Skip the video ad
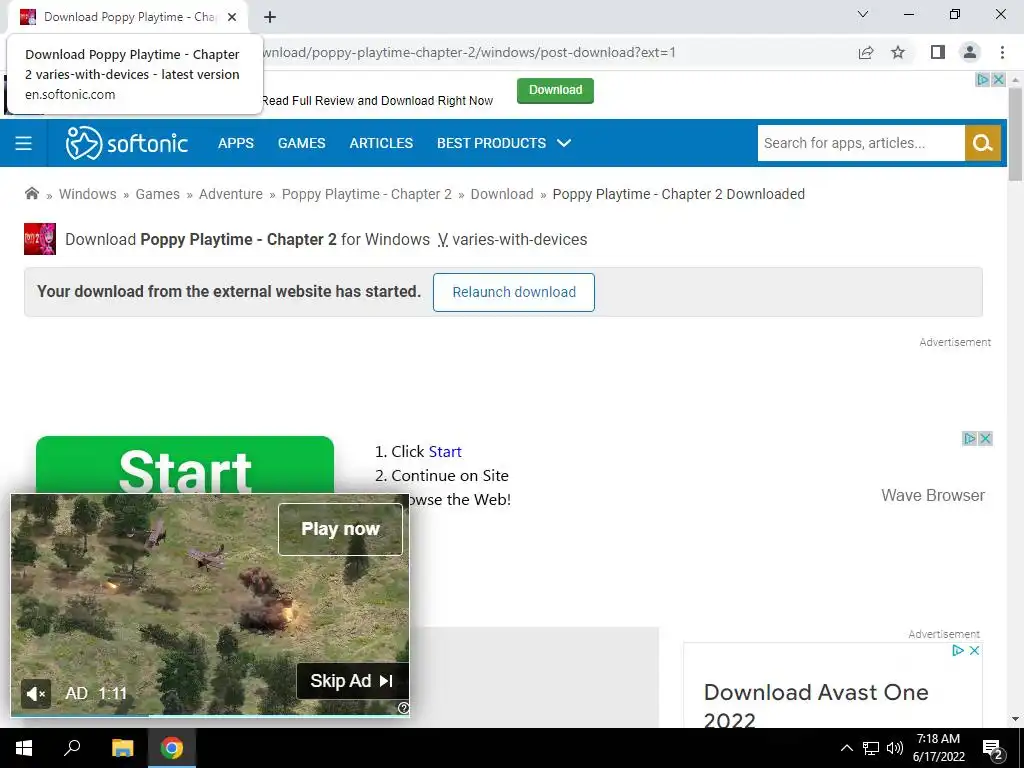 click(x=353, y=681)
